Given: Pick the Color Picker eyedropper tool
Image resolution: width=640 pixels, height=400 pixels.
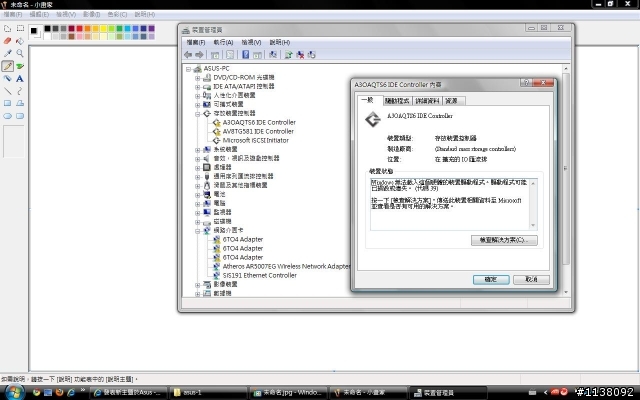Looking at the screenshot, I should click(x=7, y=53).
